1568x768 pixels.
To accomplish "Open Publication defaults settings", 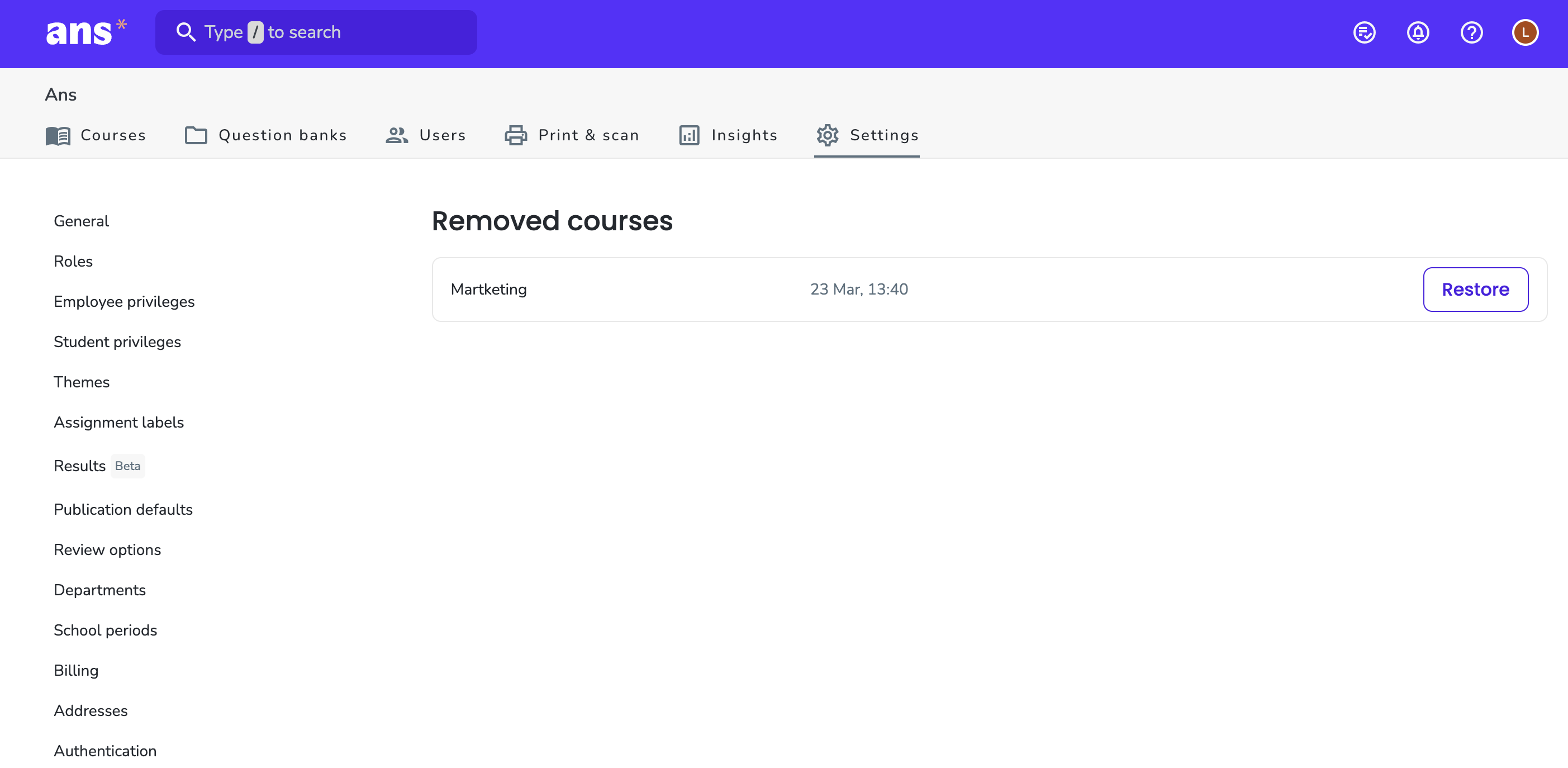I will point(123,509).
